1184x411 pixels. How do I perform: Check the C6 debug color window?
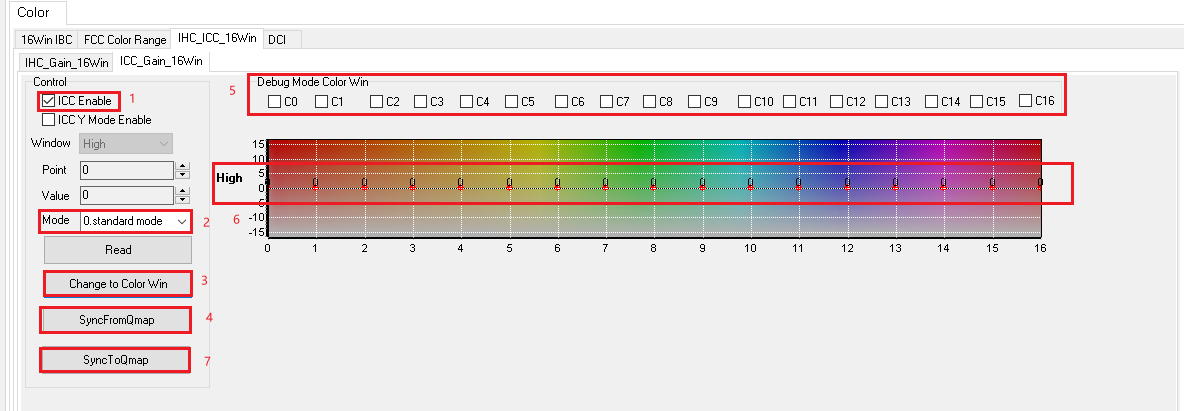pyautogui.click(x=561, y=101)
